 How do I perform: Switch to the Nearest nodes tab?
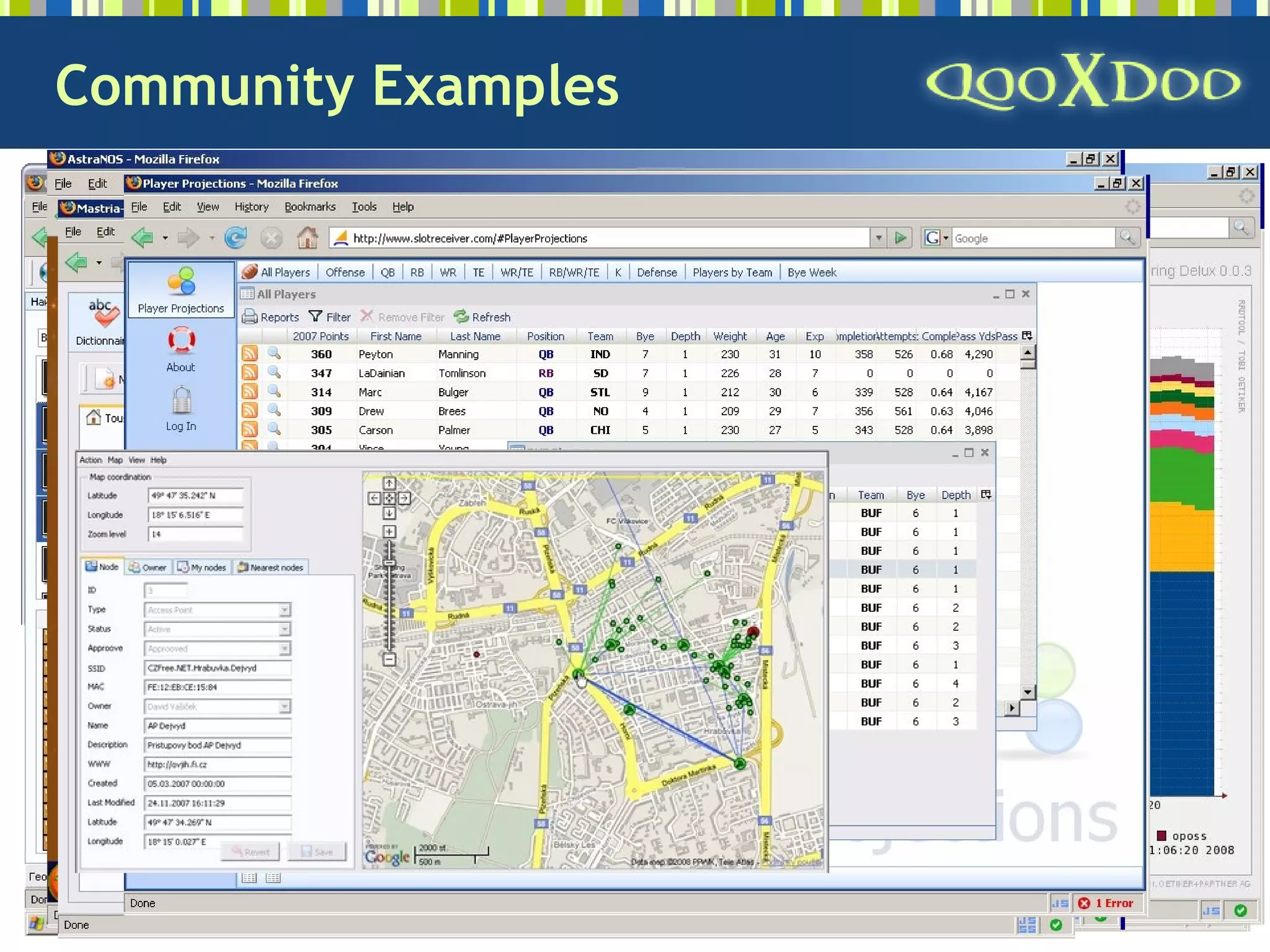(270, 567)
